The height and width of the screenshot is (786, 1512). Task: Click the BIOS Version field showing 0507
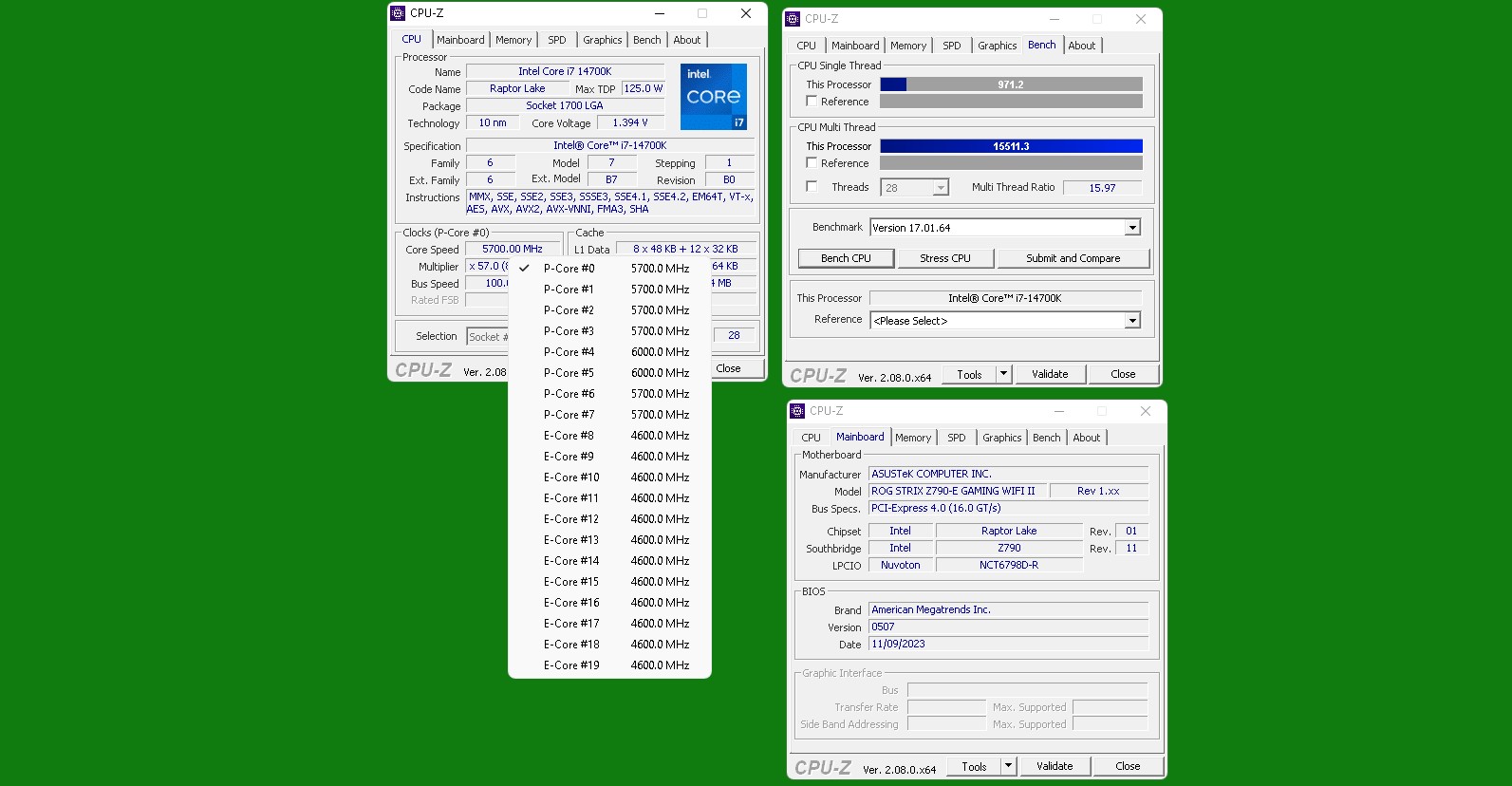pyautogui.click(x=1007, y=627)
